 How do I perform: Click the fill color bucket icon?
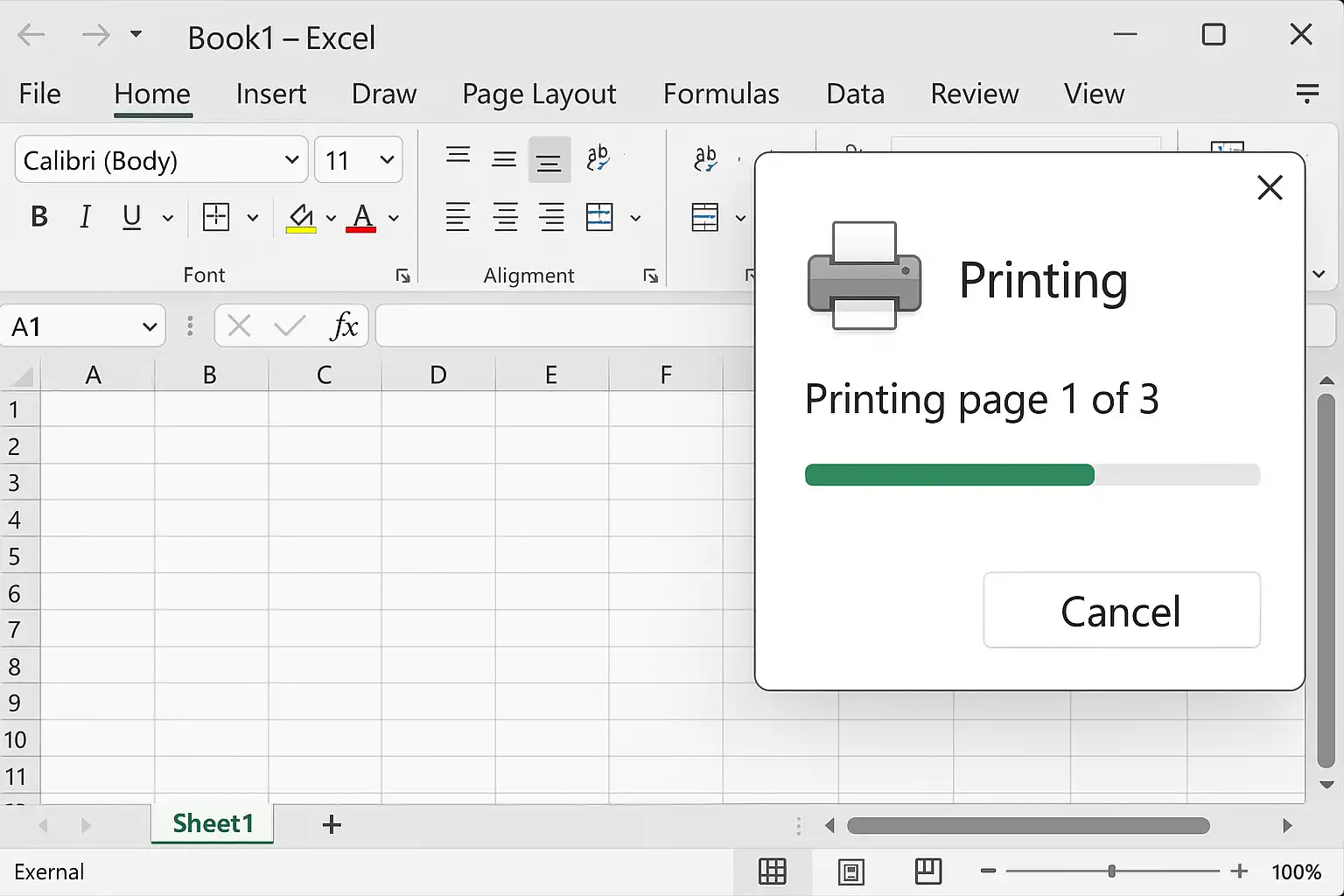point(300,217)
